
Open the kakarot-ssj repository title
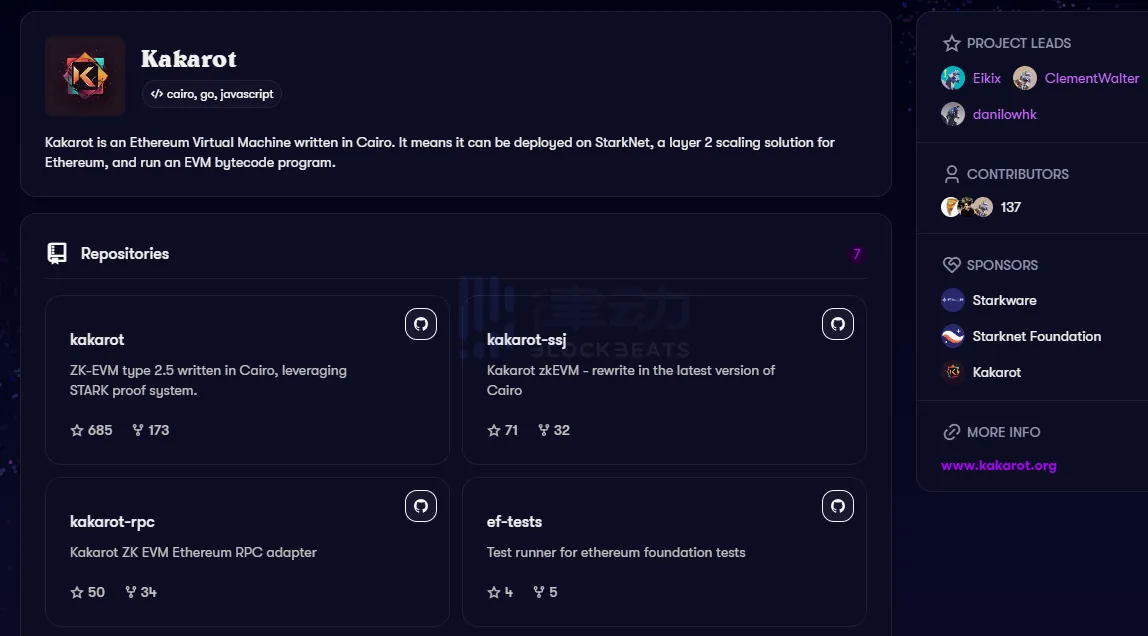tap(526, 339)
